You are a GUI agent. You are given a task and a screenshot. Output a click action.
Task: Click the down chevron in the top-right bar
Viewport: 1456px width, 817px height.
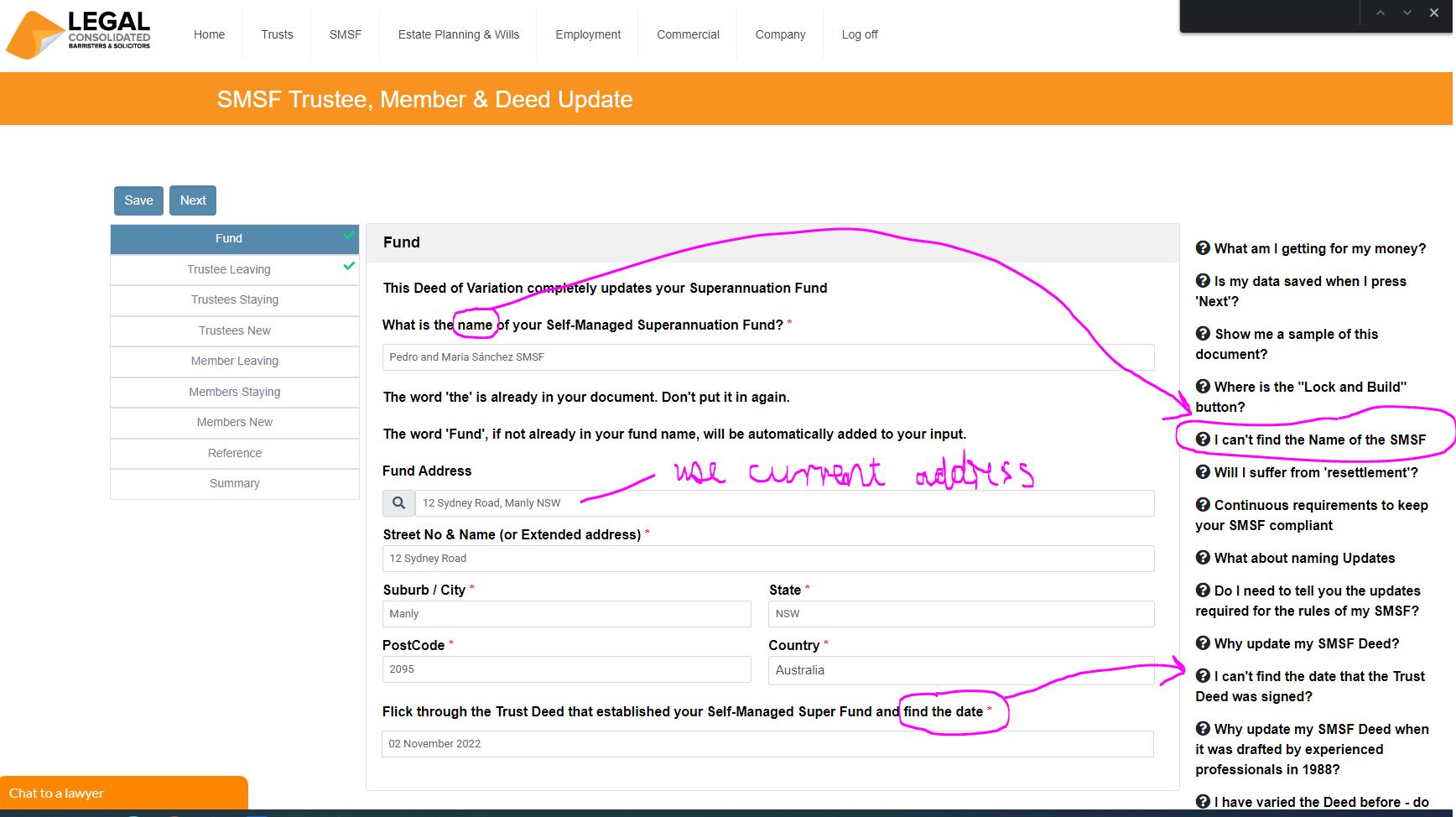pos(1407,13)
